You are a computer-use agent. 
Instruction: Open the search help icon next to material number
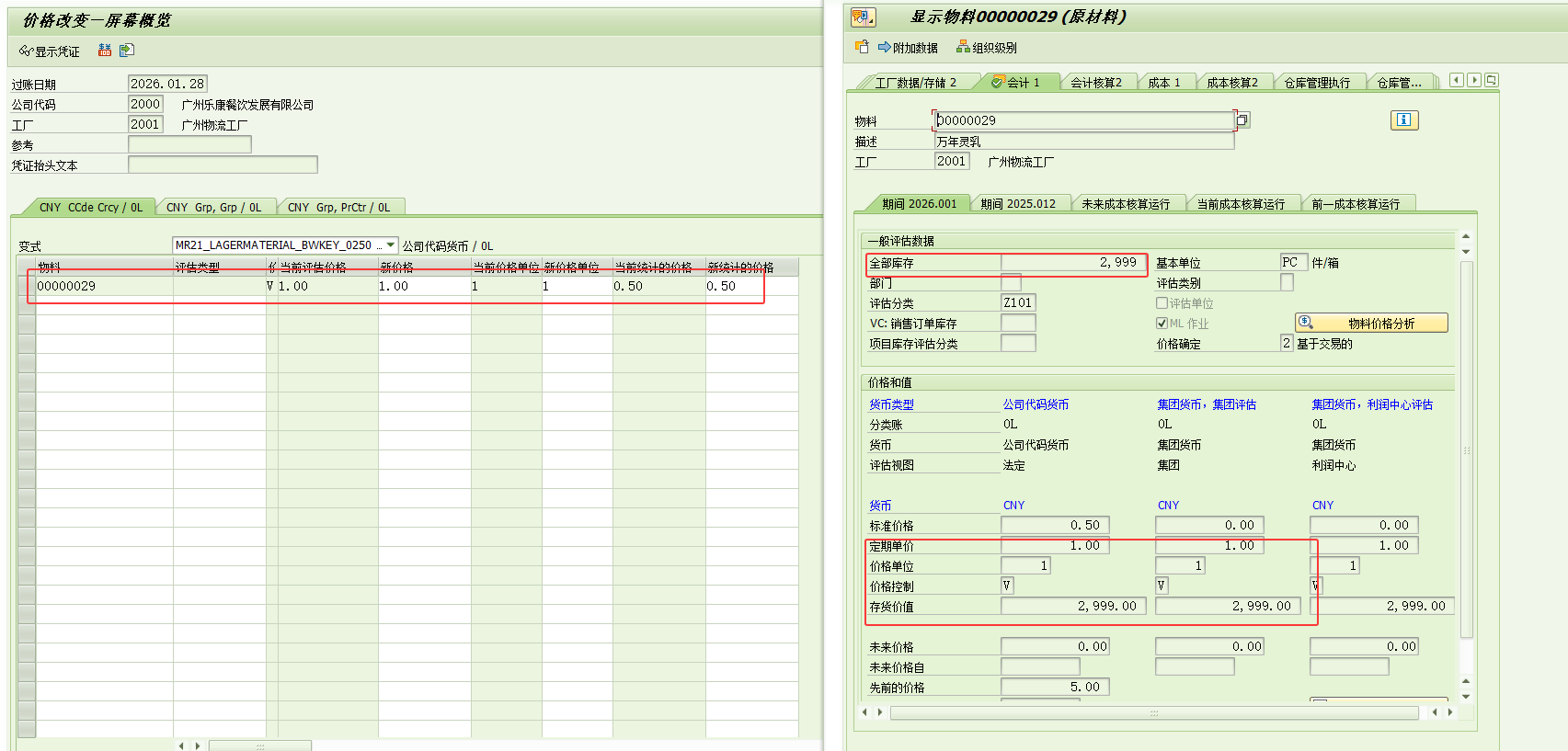point(1242,120)
